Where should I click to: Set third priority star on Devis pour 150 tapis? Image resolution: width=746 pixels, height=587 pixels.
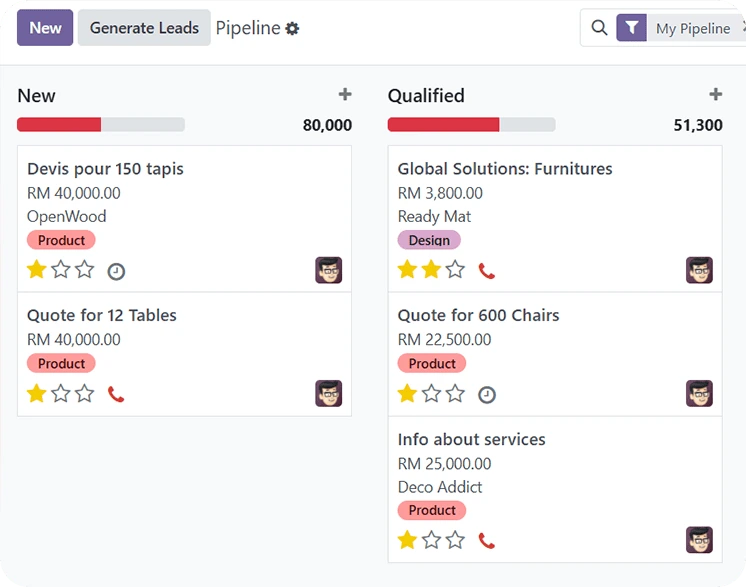click(85, 269)
